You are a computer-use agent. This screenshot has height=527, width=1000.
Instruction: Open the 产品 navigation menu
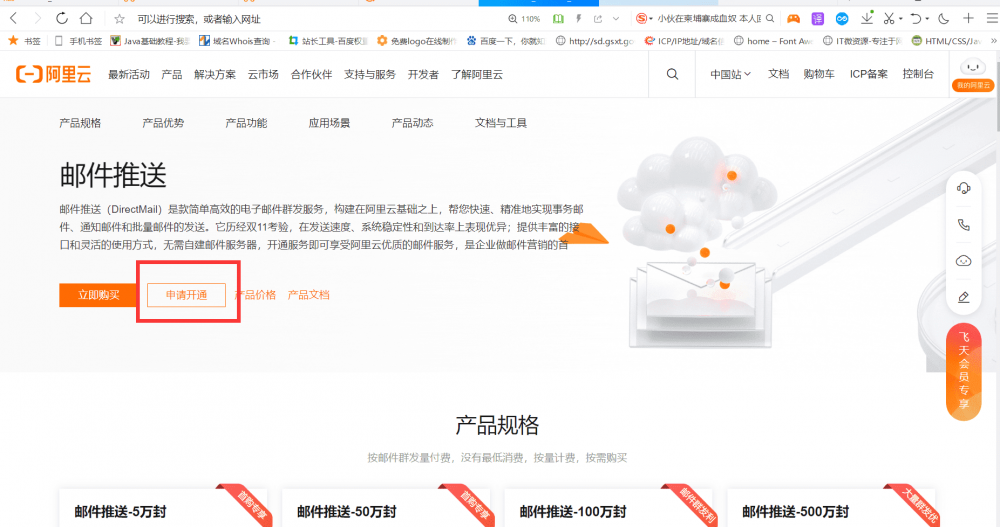coord(172,75)
